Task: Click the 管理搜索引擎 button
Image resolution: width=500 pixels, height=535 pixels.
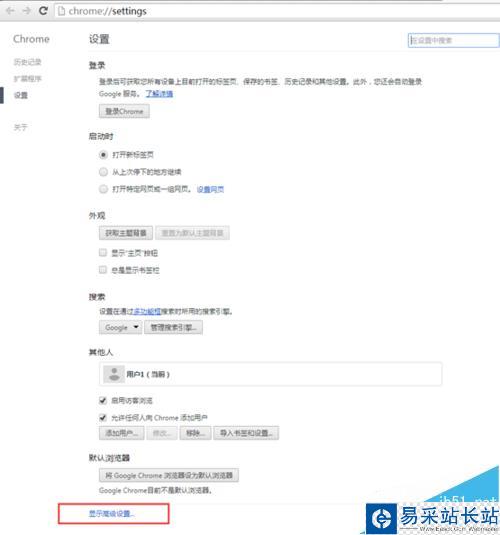Action: [x=173, y=328]
